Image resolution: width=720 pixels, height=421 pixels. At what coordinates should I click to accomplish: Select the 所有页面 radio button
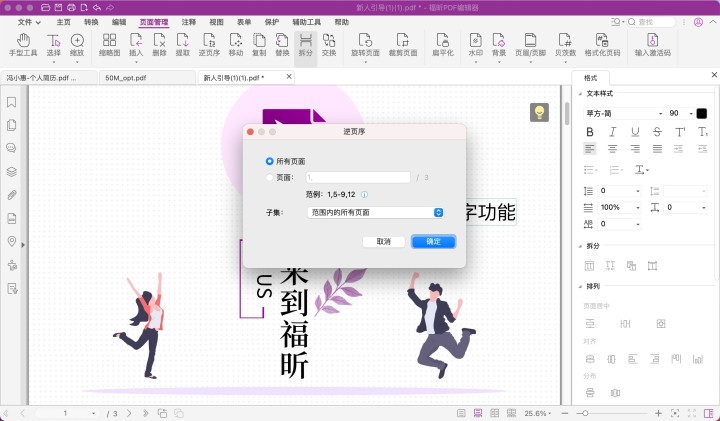pyautogui.click(x=270, y=161)
